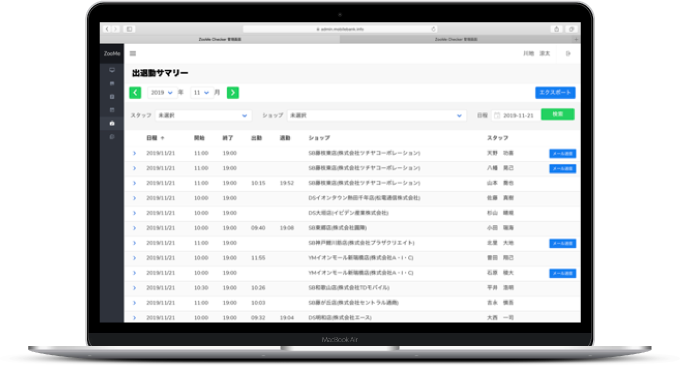Expand the row with clock-in 09:32
680x366 pixels.
[134, 317]
